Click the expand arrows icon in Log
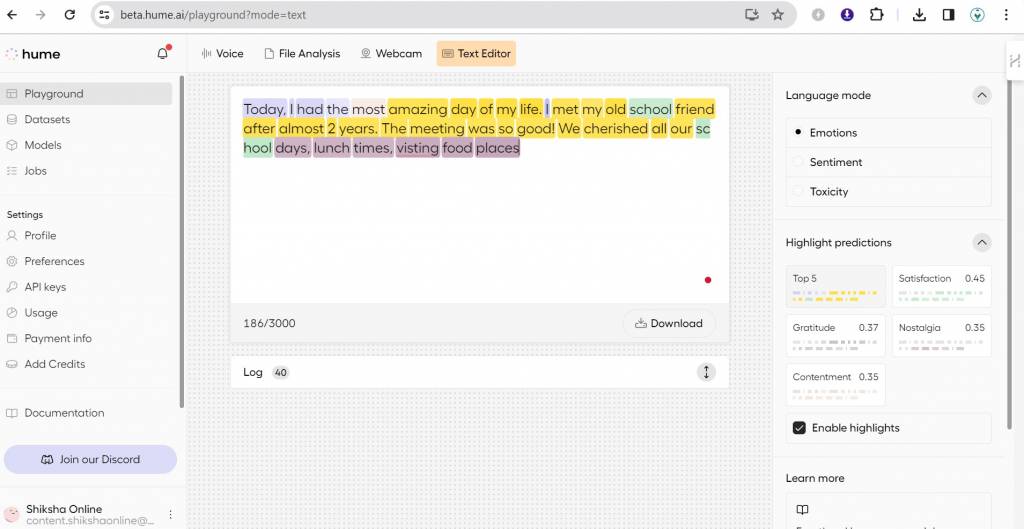The width and height of the screenshot is (1024, 529). click(x=706, y=372)
